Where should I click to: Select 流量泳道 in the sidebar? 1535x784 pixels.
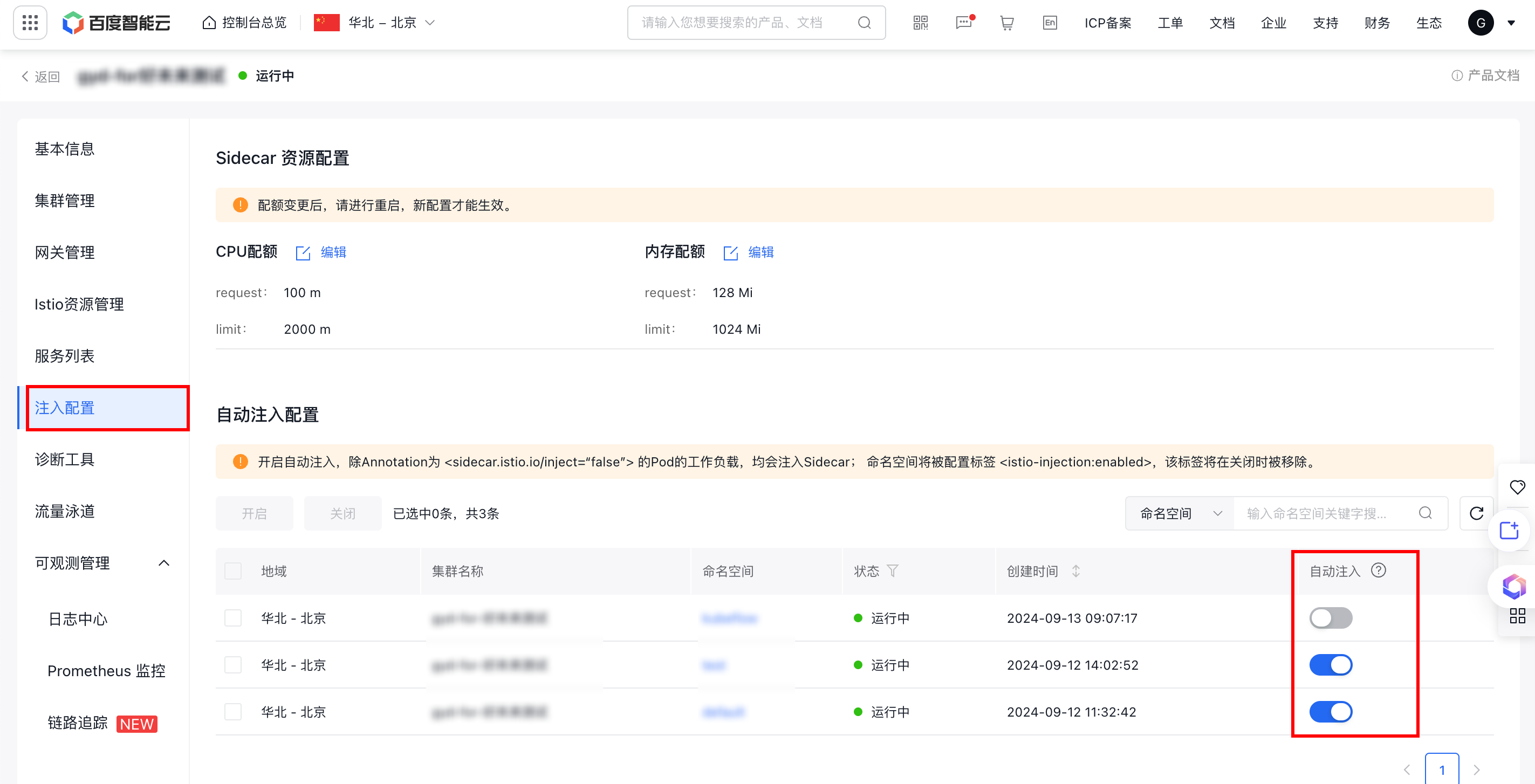click(64, 512)
